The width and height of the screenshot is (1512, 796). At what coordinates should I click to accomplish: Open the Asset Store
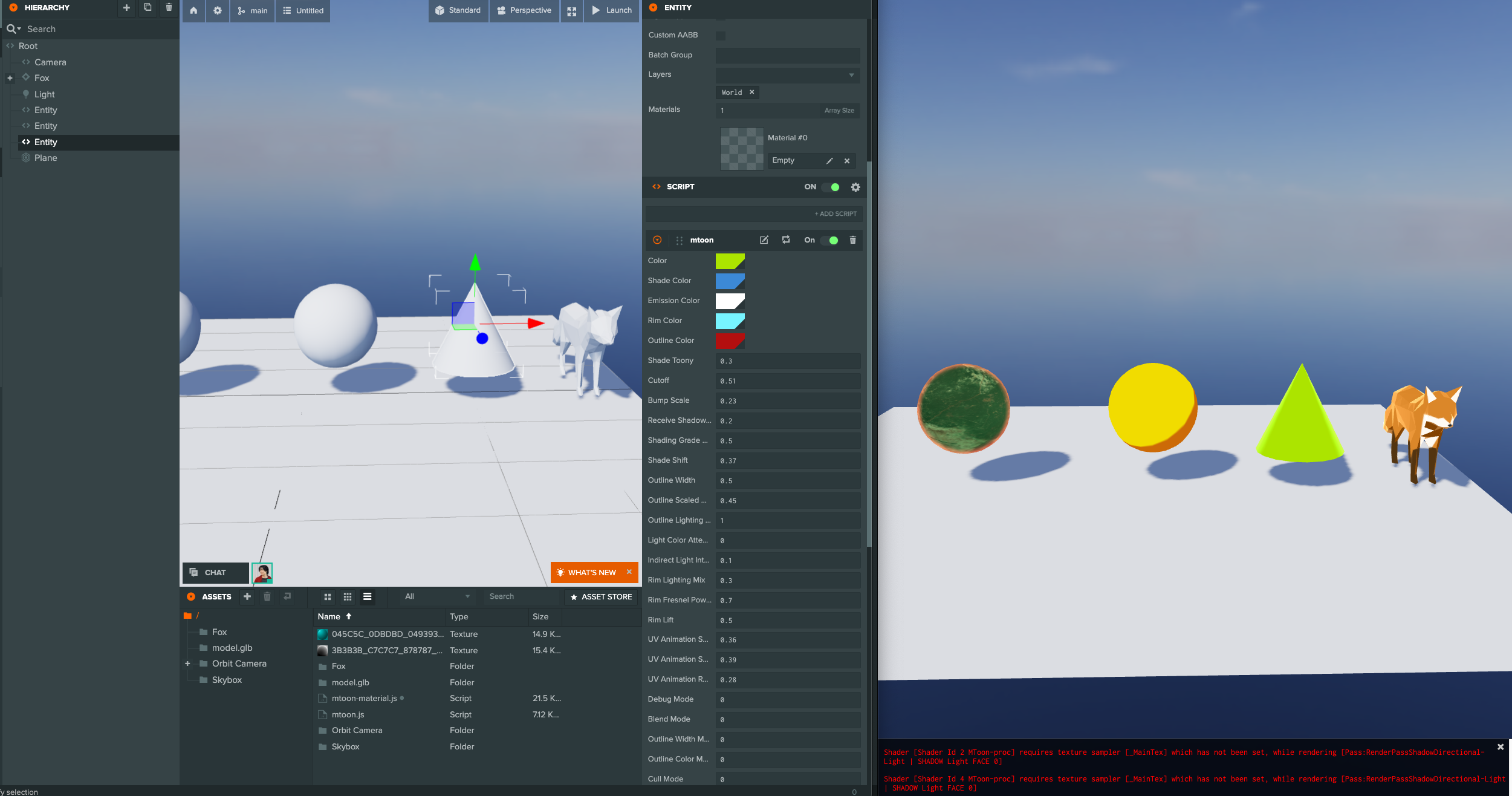coord(601,597)
